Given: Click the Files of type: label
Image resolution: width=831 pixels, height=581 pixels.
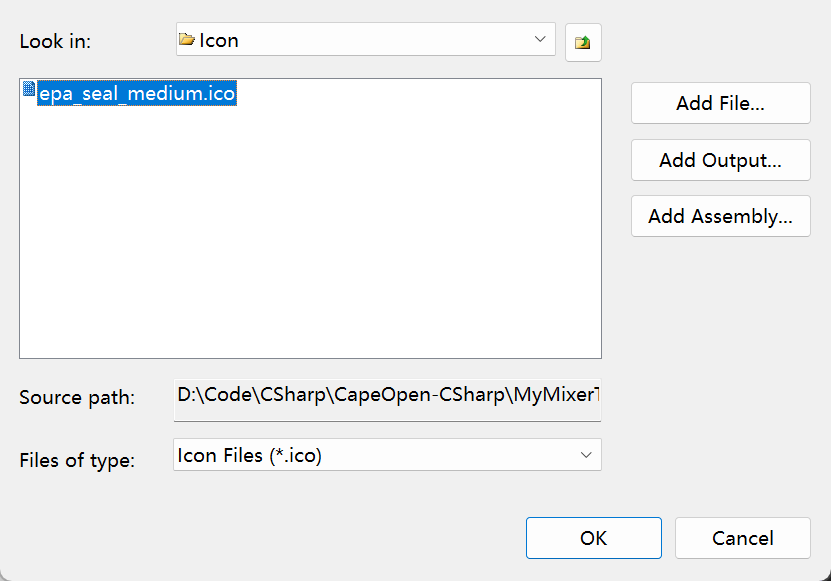Looking at the screenshot, I should pyautogui.click(x=77, y=460).
